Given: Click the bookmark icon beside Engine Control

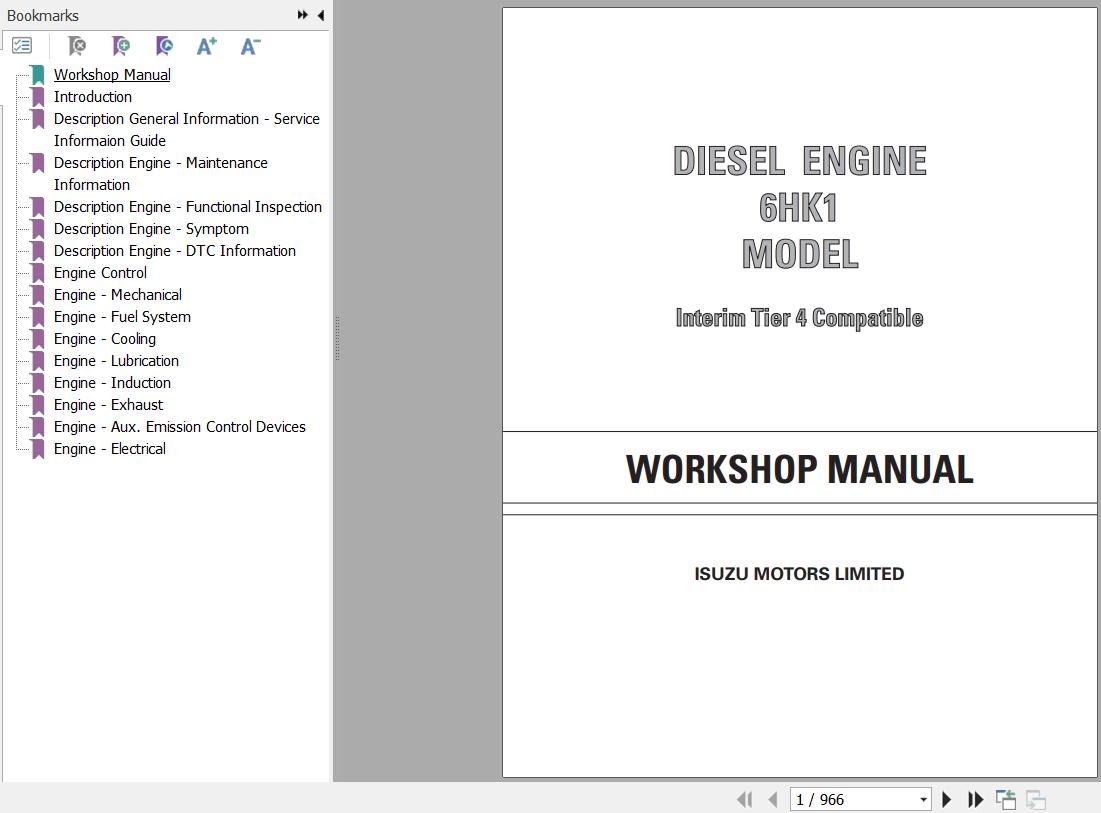Looking at the screenshot, I should pyautogui.click(x=38, y=272).
